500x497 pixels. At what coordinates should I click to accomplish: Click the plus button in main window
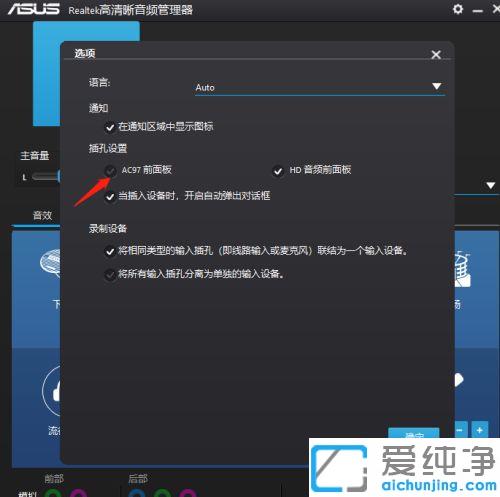pos(480,430)
